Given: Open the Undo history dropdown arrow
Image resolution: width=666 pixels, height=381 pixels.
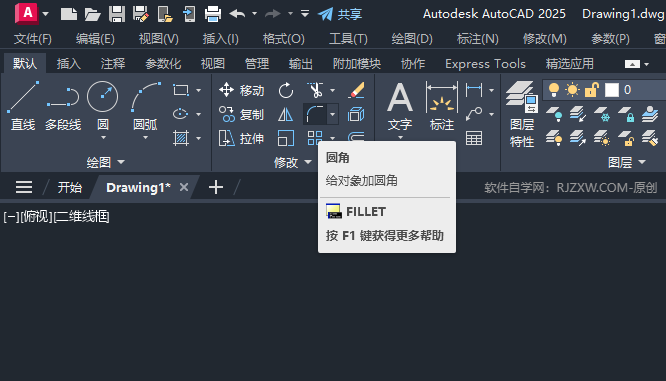Looking at the screenshot, I should coord(254,14).
